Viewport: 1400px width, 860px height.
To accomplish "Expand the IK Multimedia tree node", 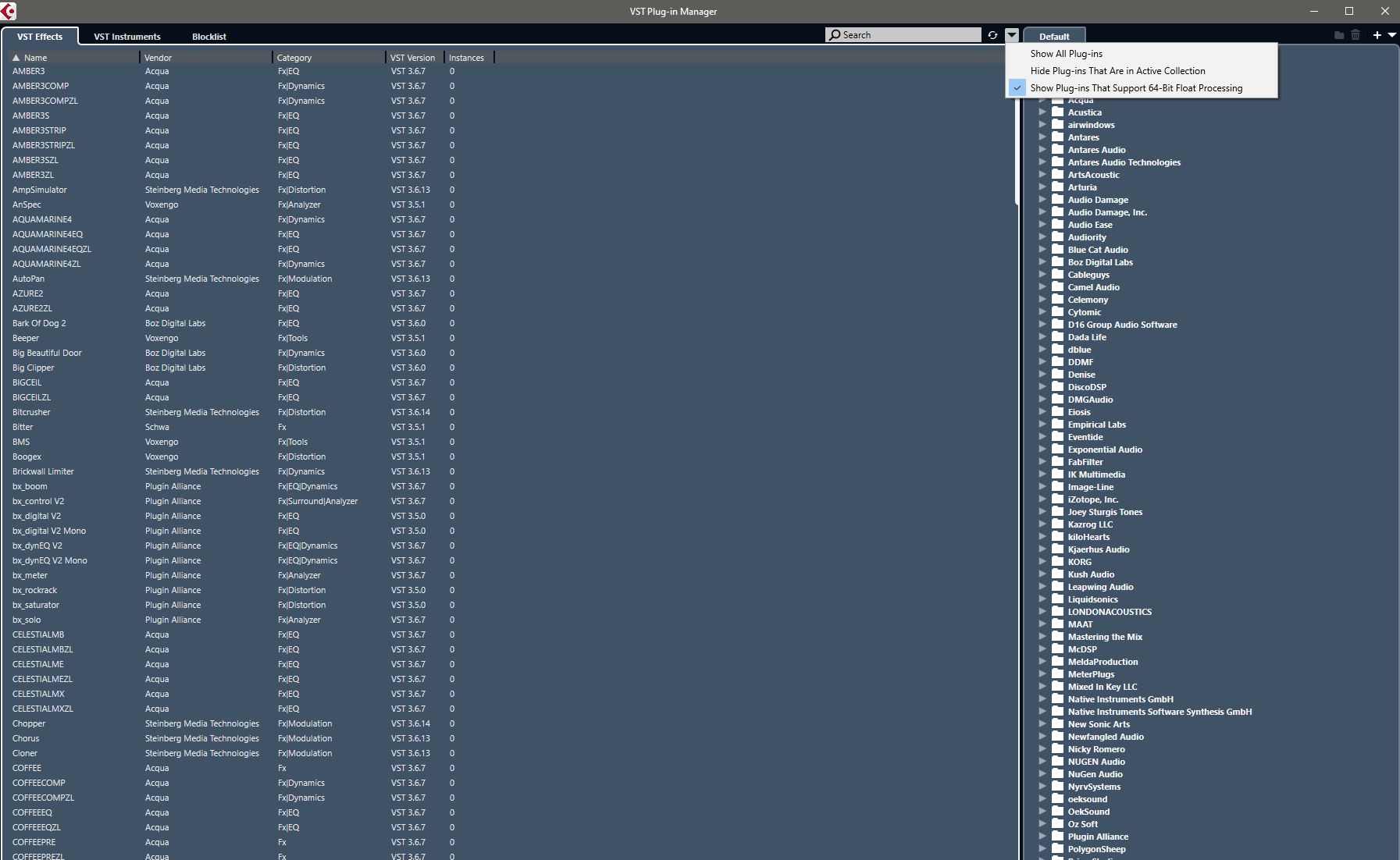I will pos(1042,474).
